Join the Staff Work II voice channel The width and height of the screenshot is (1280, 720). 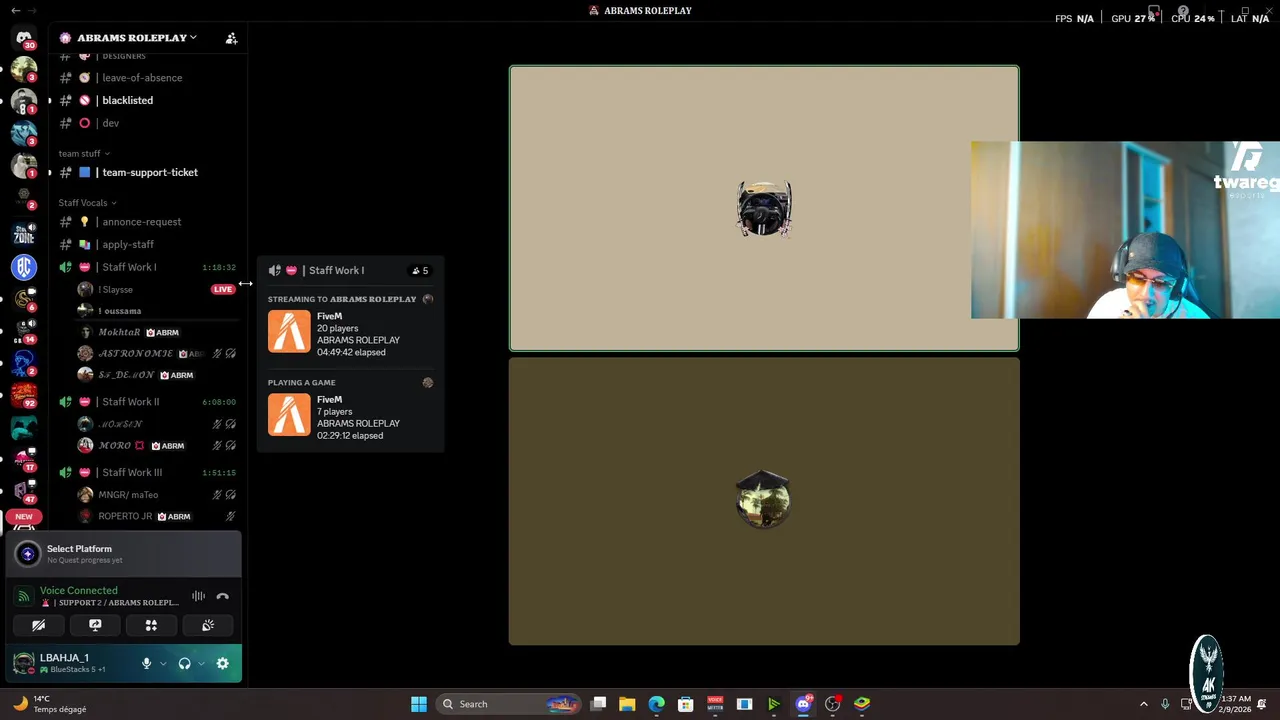pyautogui.click(x=148, y=402)
